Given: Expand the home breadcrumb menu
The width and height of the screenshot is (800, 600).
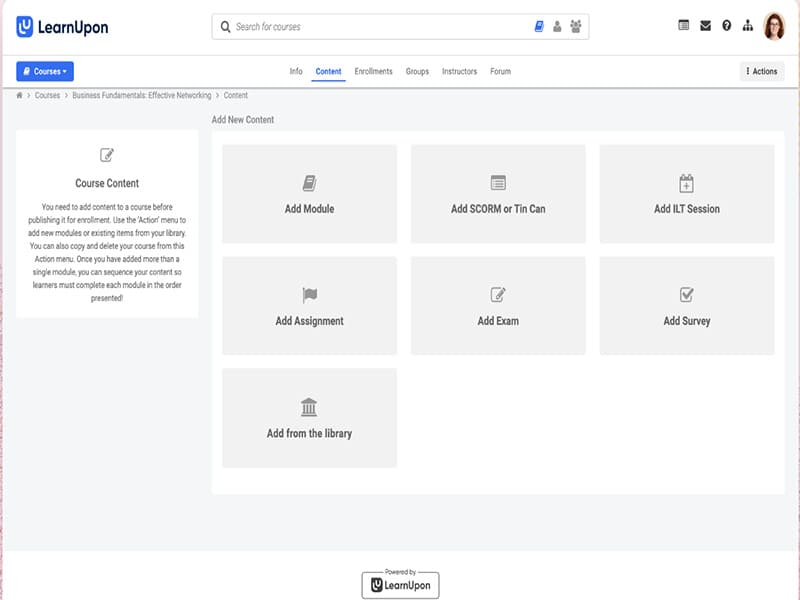Looking at the screenshot, I should [x=19, y=95].
